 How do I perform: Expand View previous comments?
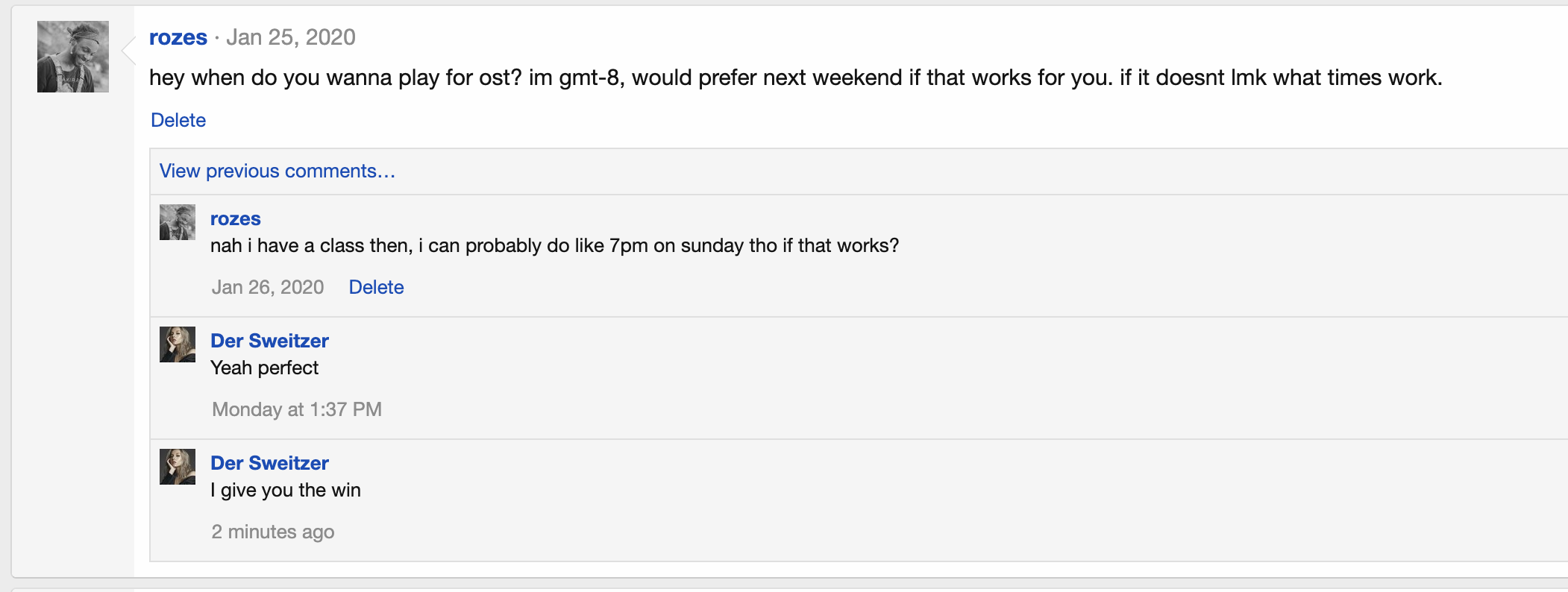pyautogui.click(x=277, y=171)
